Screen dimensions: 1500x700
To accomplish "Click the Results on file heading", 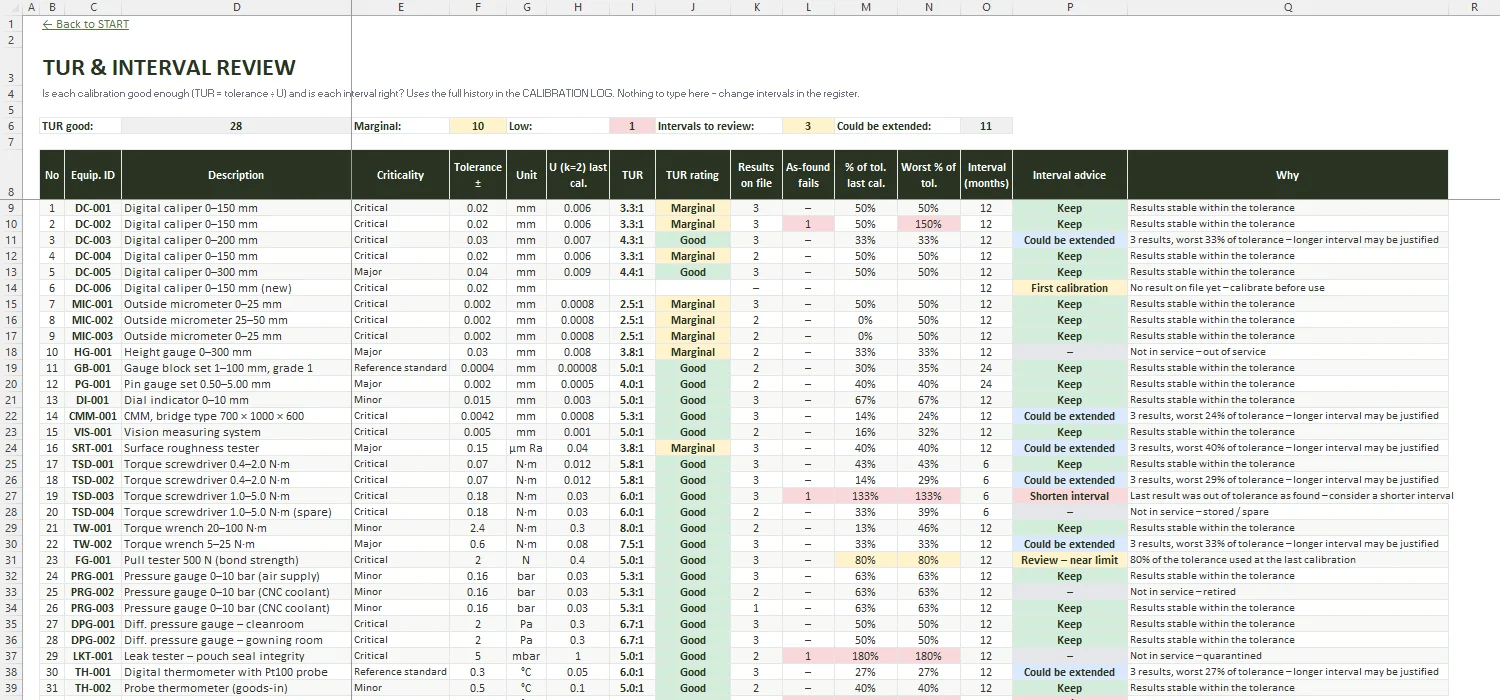I will tap(756, 175).
